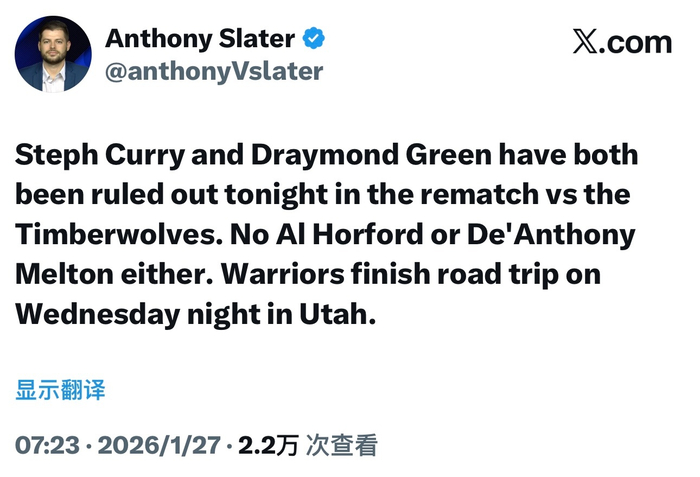Click the blue verified checkmark badge

pyautogui.click(x=315, y=39)
